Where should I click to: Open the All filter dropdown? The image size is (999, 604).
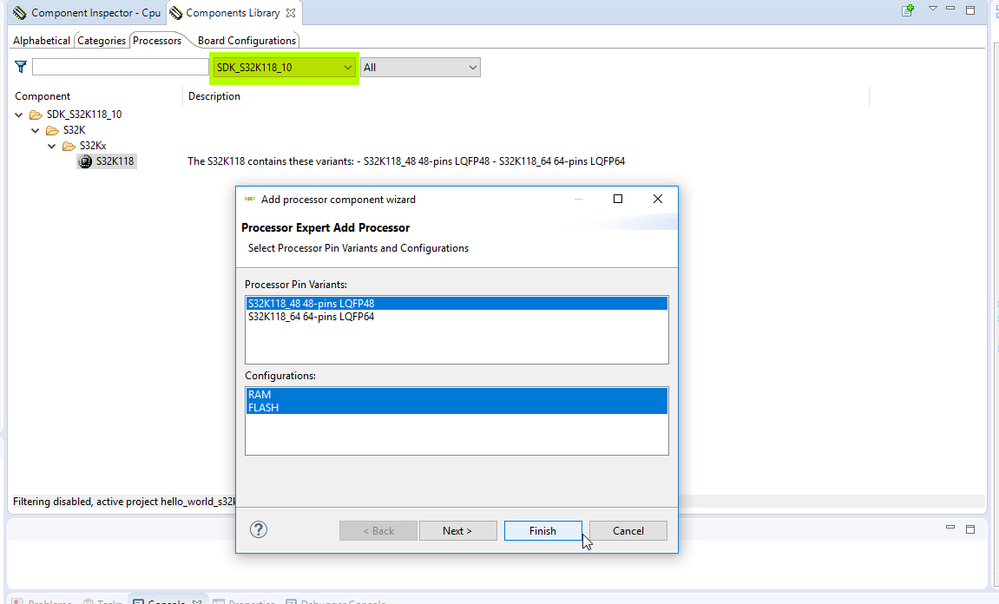[420, 67]
